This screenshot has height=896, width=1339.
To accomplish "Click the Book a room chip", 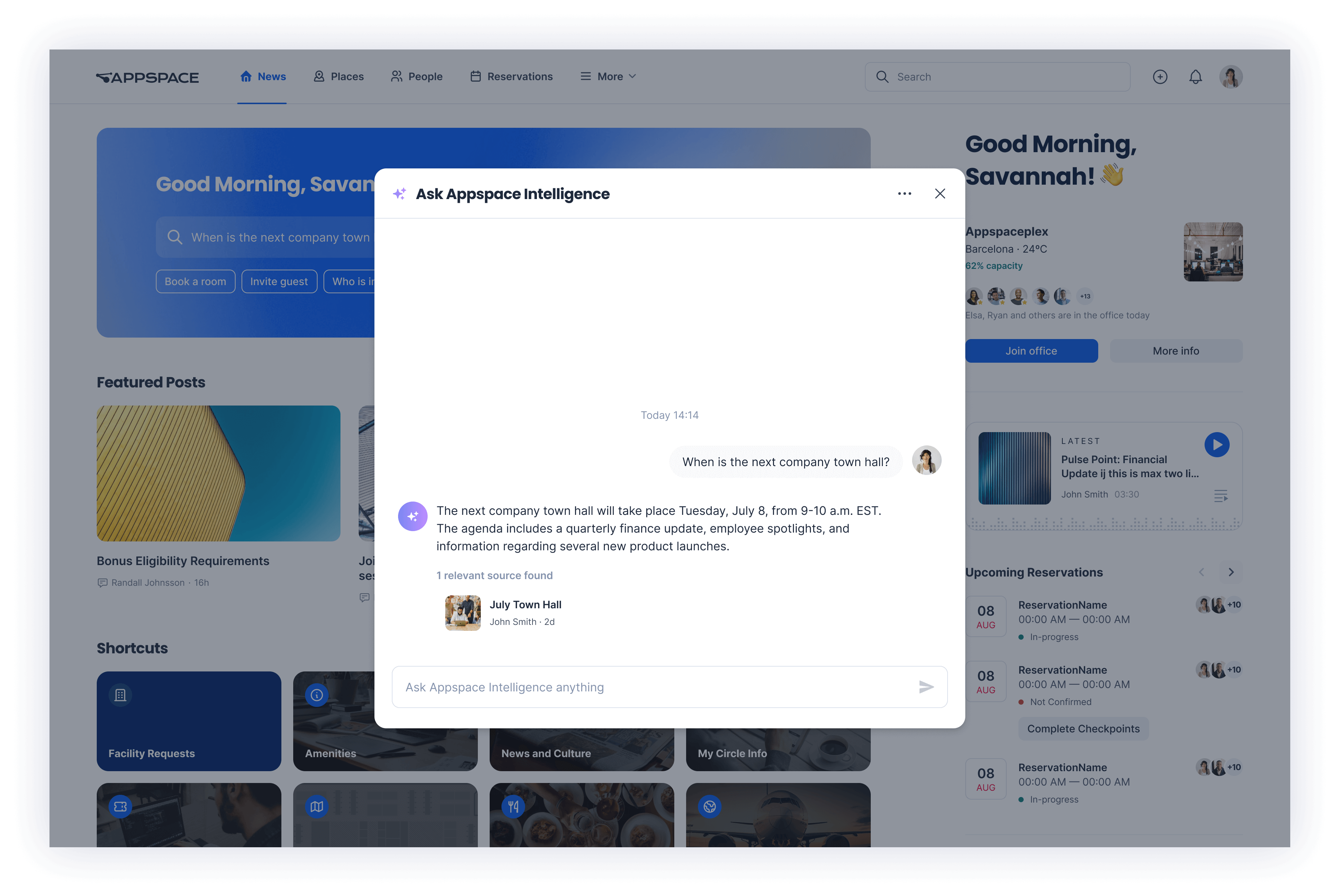I will [195, 281].
